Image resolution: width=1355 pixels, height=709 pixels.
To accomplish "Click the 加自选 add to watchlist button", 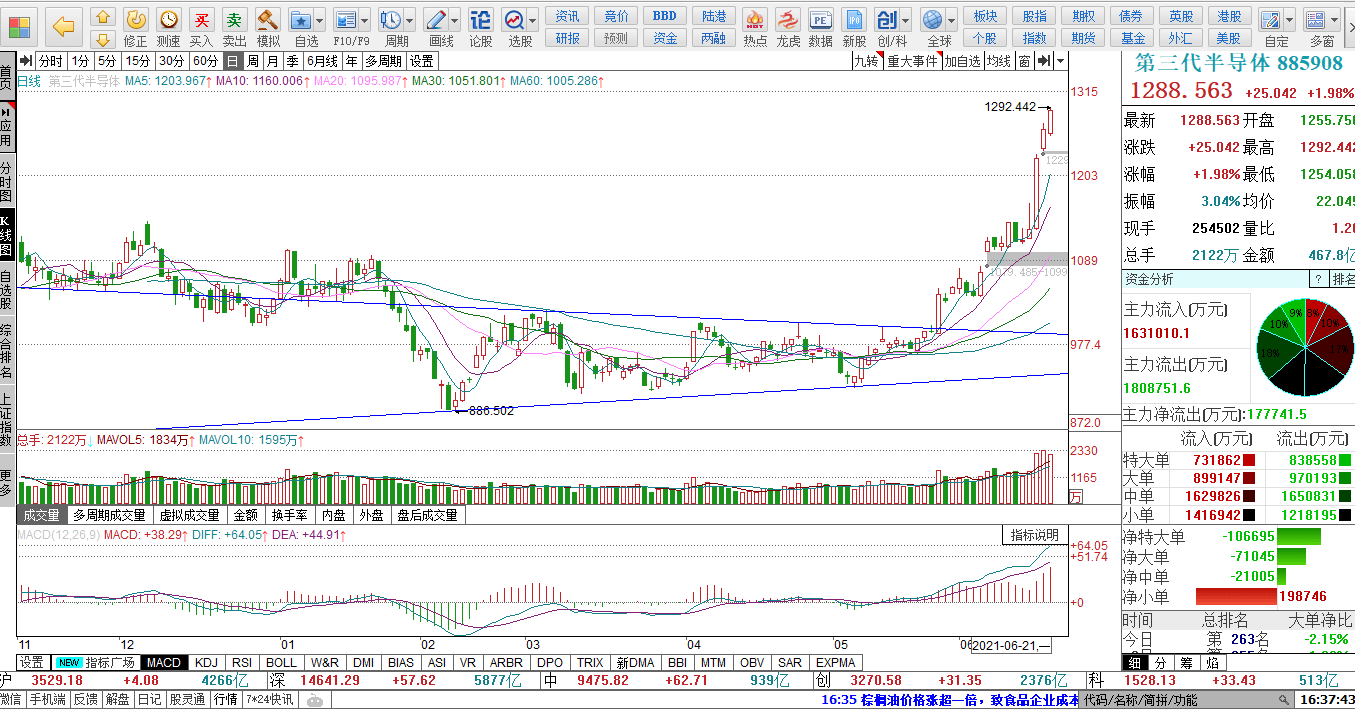I will click(962, 61).
